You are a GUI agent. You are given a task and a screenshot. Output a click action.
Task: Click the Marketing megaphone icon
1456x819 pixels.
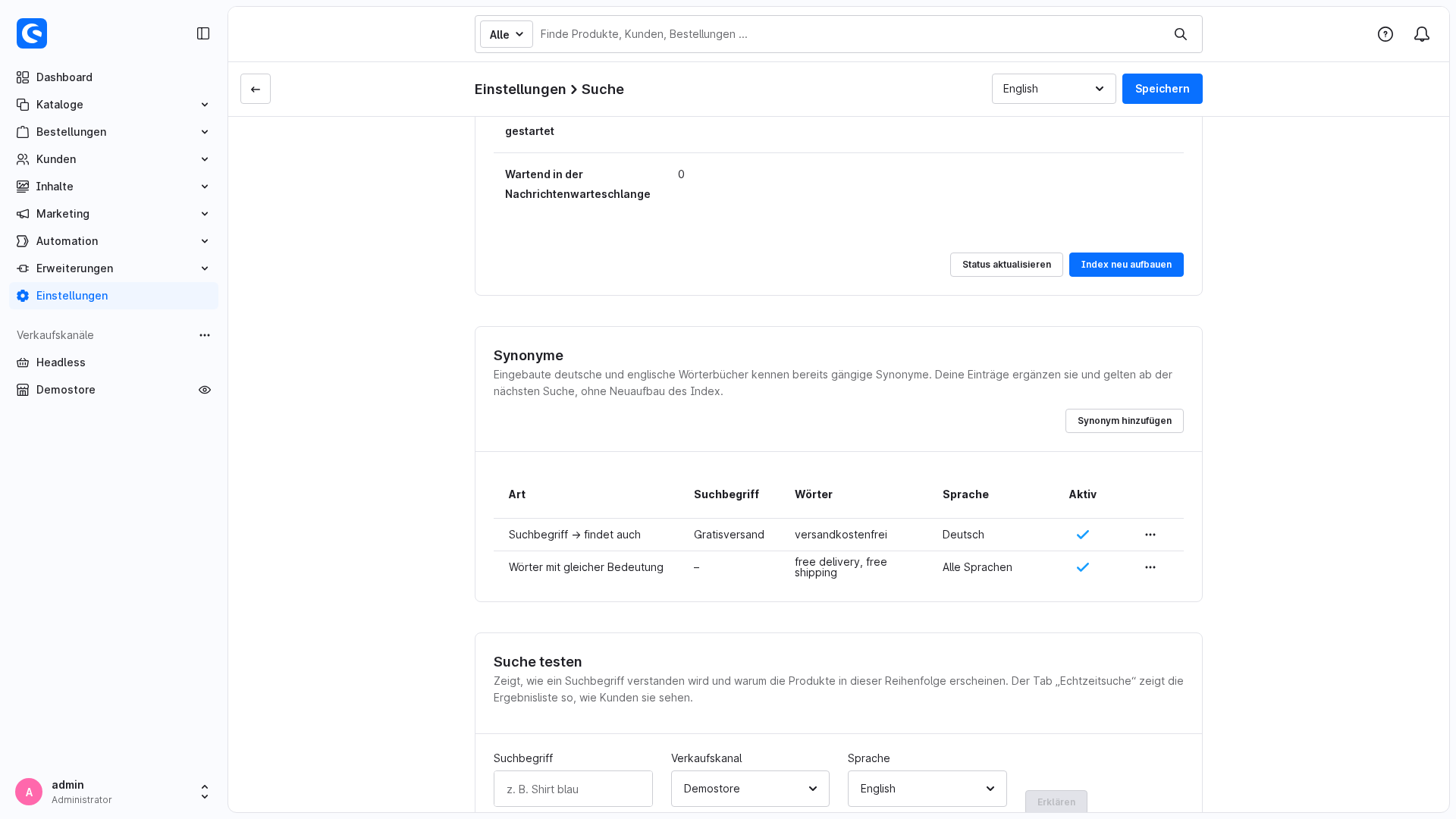click(x=23, y=214)
